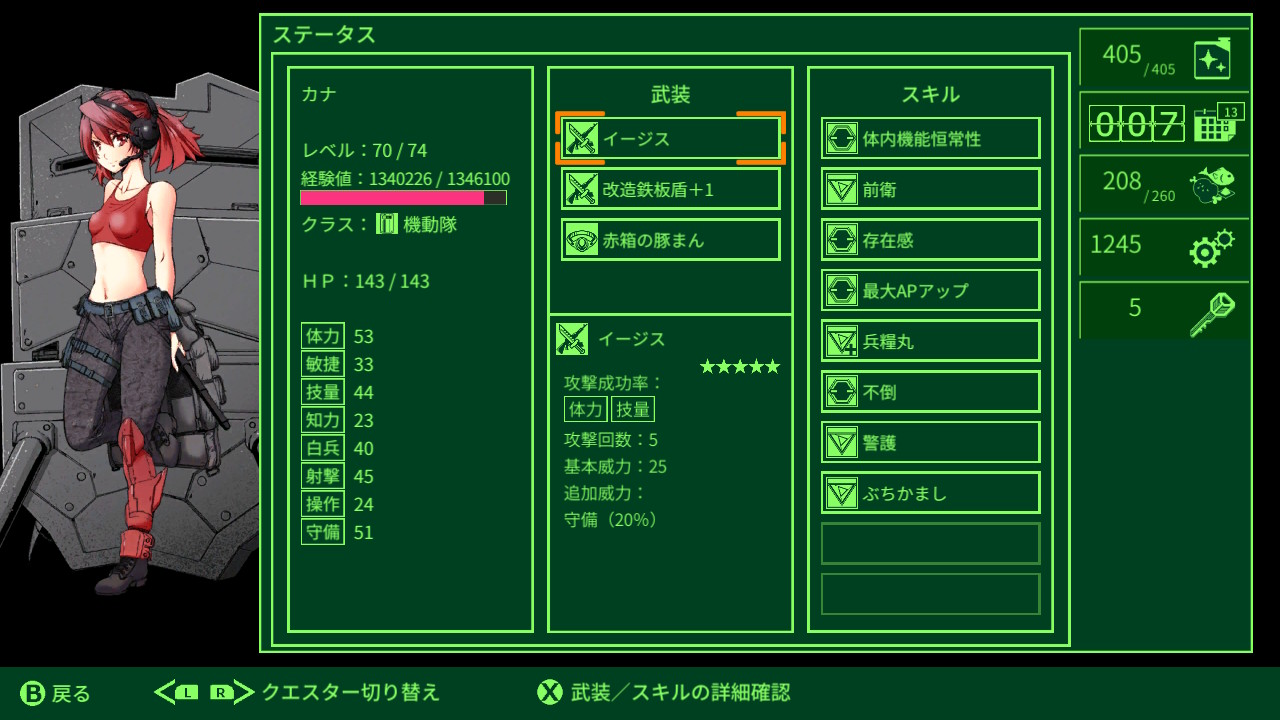Click the triangle icon next to 前衛
Screen dimensions: 1280x720
click(842, 189)
